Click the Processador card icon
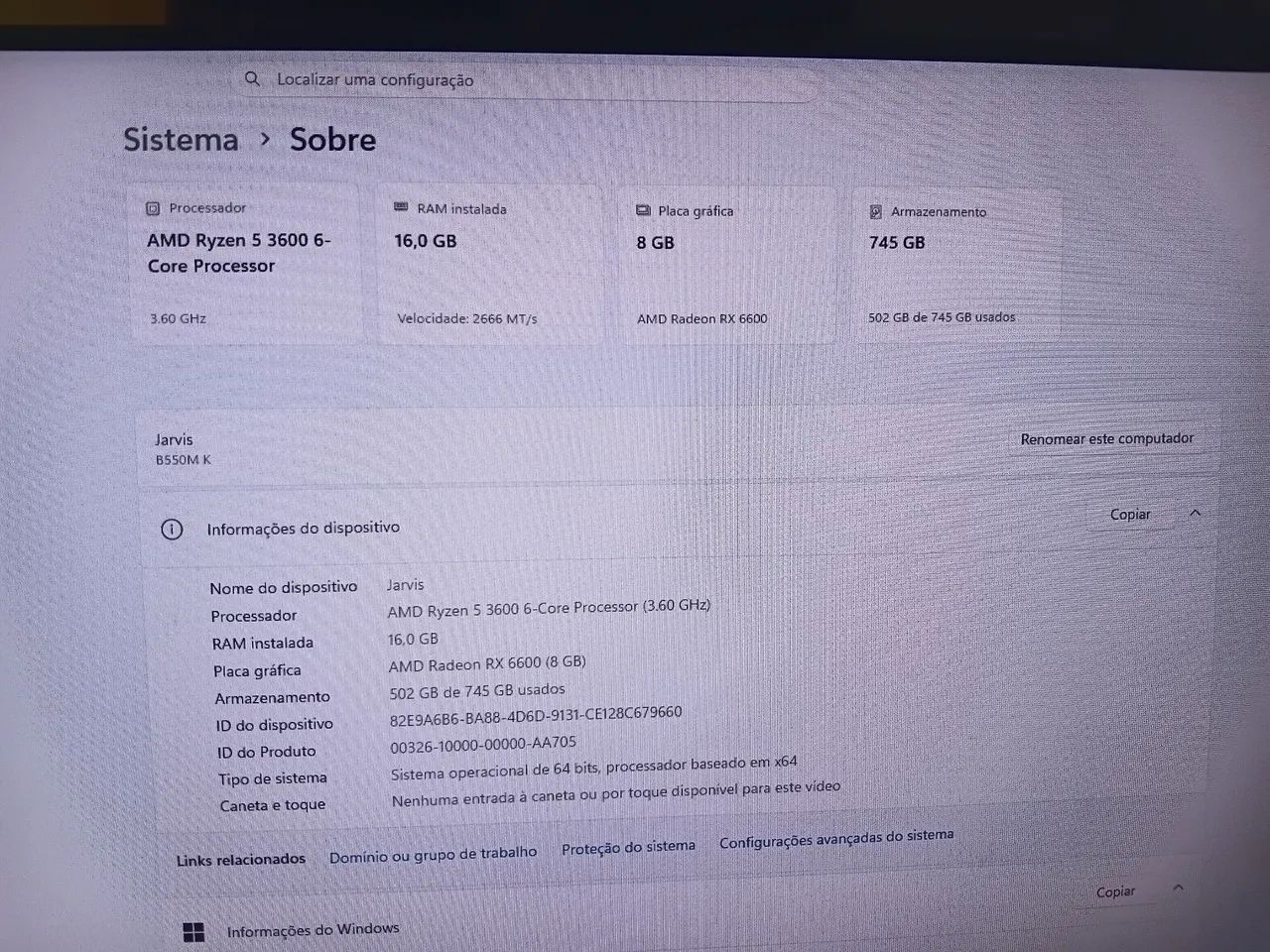The image size is (1270, 952). click(x=153, y=208)
